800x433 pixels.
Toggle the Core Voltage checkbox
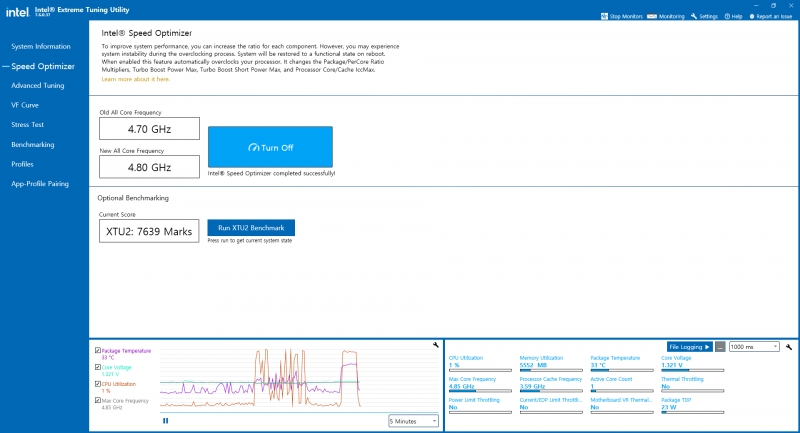(x=97, y=367)
